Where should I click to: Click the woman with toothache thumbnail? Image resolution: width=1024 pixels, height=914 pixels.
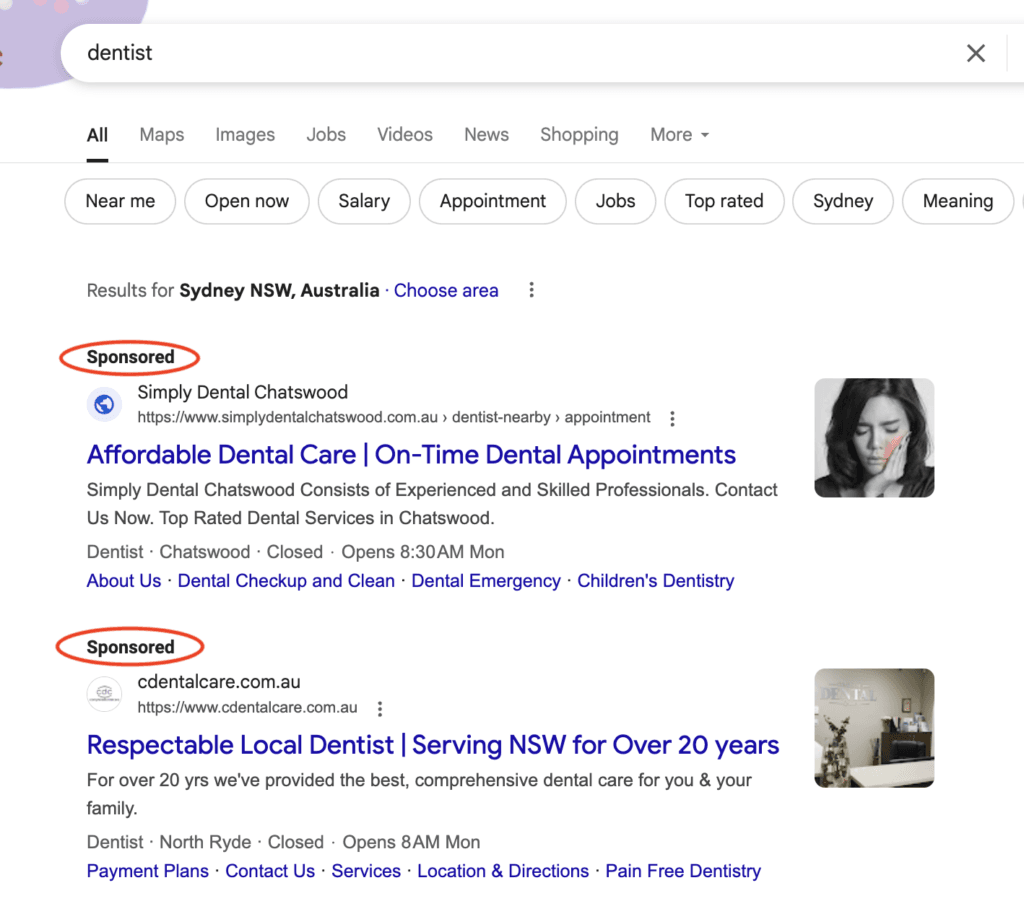point(874,437)
